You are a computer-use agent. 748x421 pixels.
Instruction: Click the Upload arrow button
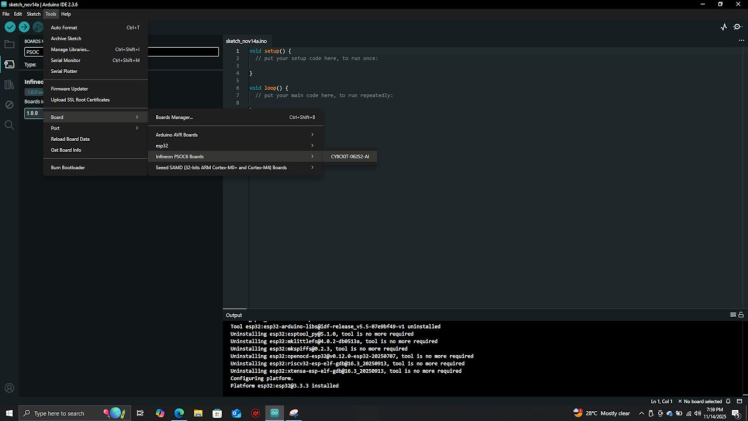point(24,27)
